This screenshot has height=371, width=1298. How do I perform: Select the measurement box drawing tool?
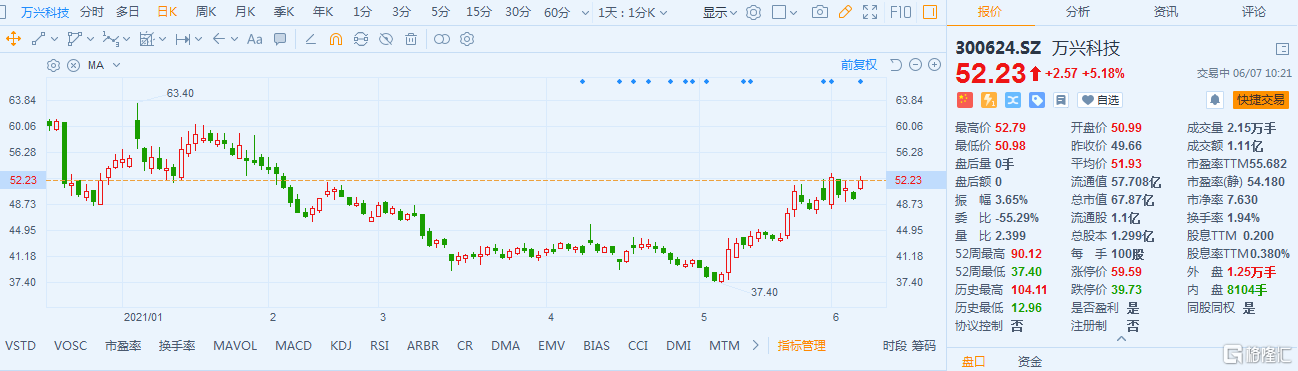(146, 39)
